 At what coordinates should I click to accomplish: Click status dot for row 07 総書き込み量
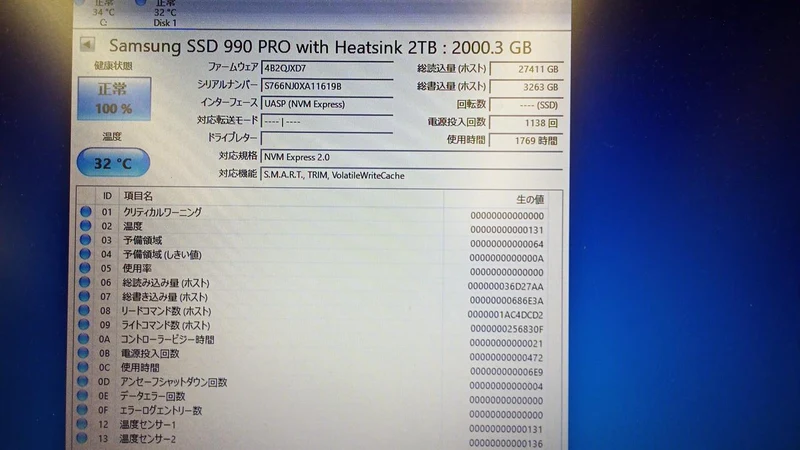coord(84,296)
